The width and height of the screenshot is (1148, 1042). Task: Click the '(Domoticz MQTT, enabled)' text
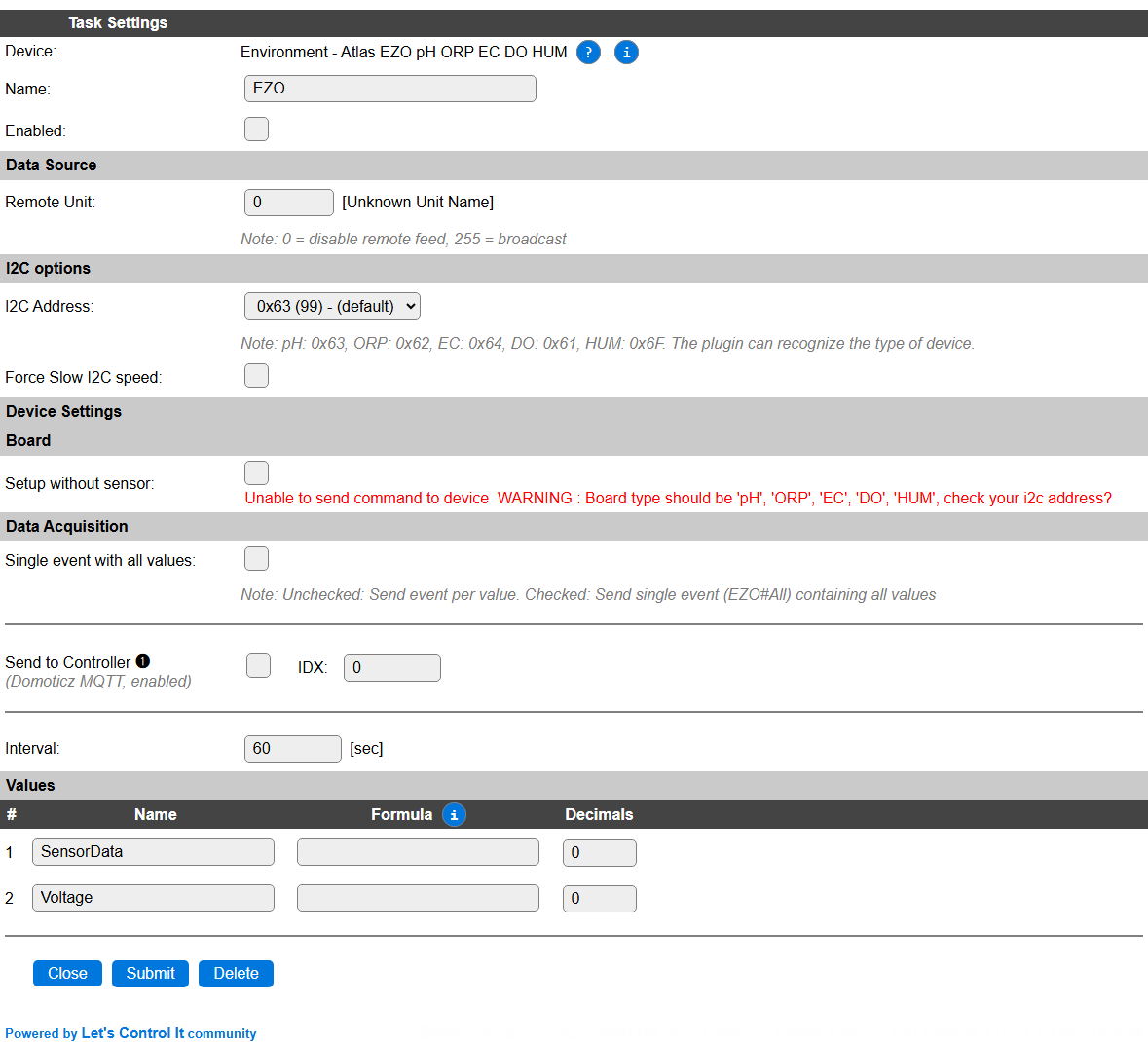(x=98, y=681)
